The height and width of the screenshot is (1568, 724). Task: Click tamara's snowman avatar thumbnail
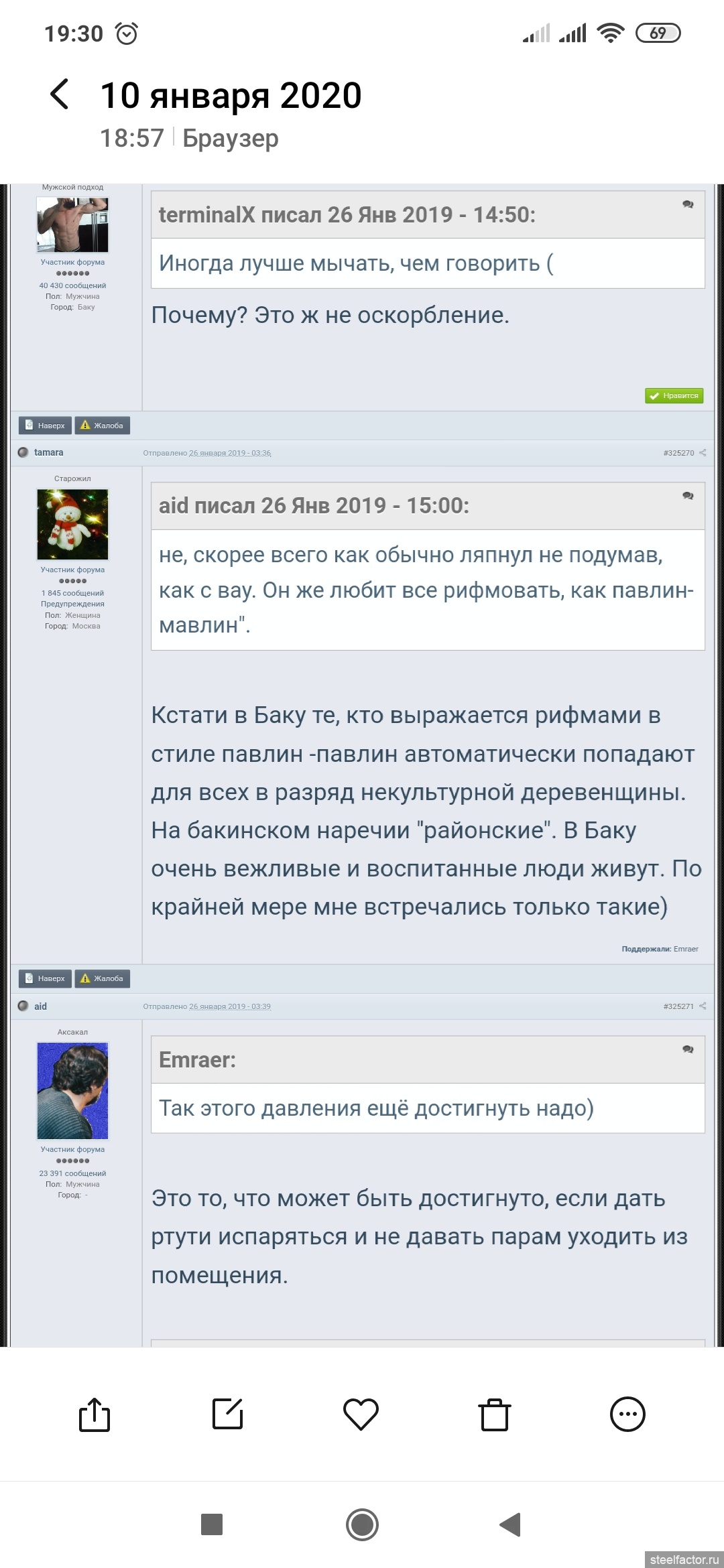coord(72,525)
